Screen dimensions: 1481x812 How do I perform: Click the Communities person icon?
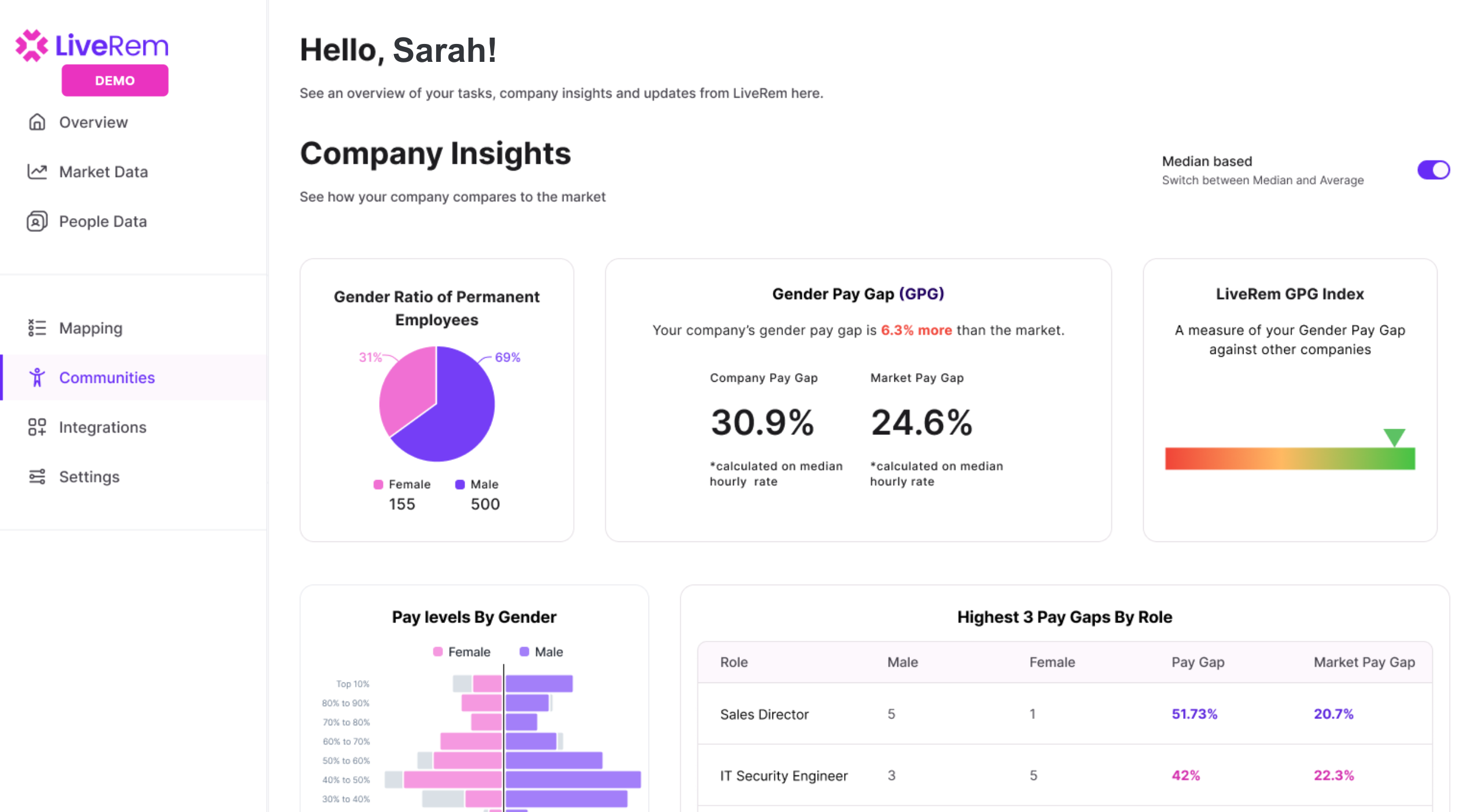pos(37,378)
